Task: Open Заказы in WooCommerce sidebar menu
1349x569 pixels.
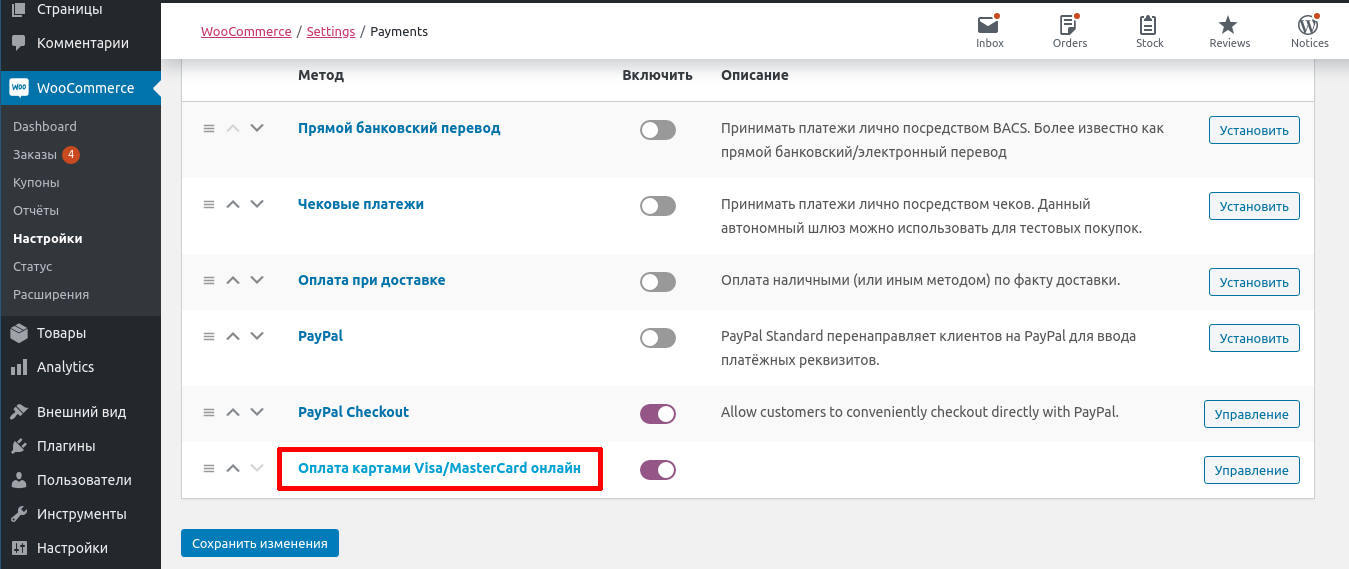Action: 35,155
